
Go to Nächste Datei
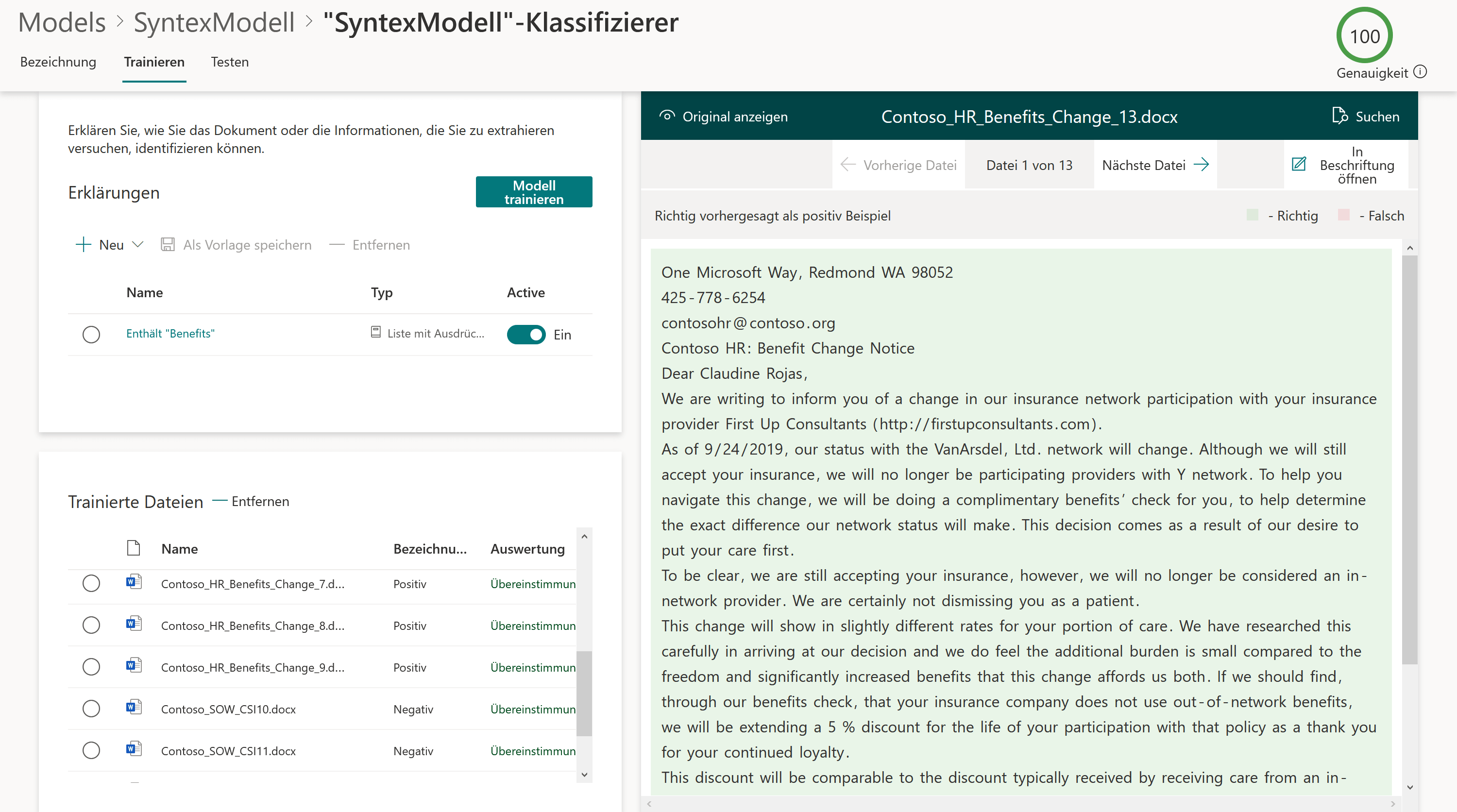(1155, 165)
